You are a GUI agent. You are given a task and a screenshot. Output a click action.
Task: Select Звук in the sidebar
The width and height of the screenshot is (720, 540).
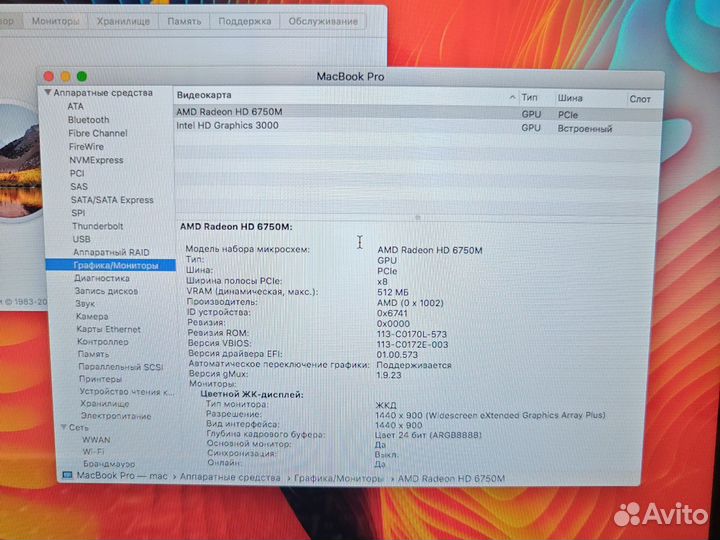[85, 304]
